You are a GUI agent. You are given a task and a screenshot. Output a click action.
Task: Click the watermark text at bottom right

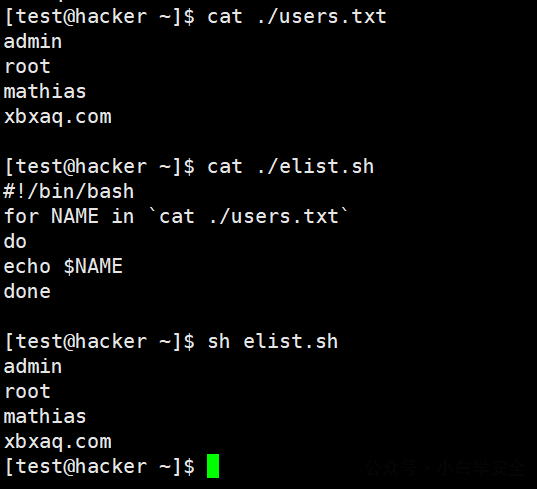445,468
